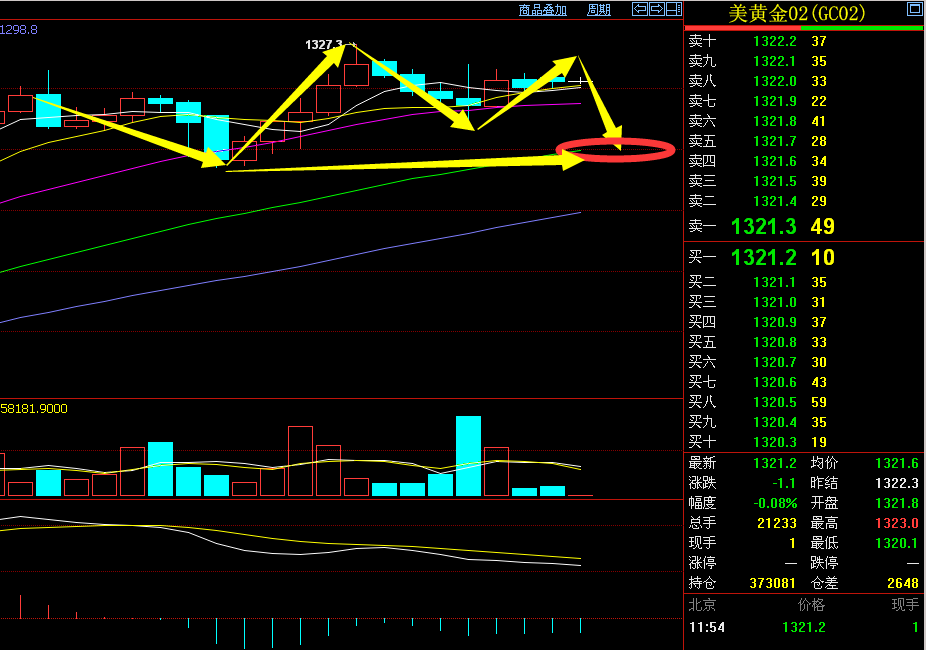Click the 买十 row at 1320.3
This screenshot has width=926, height=650.
coord(775,442)
